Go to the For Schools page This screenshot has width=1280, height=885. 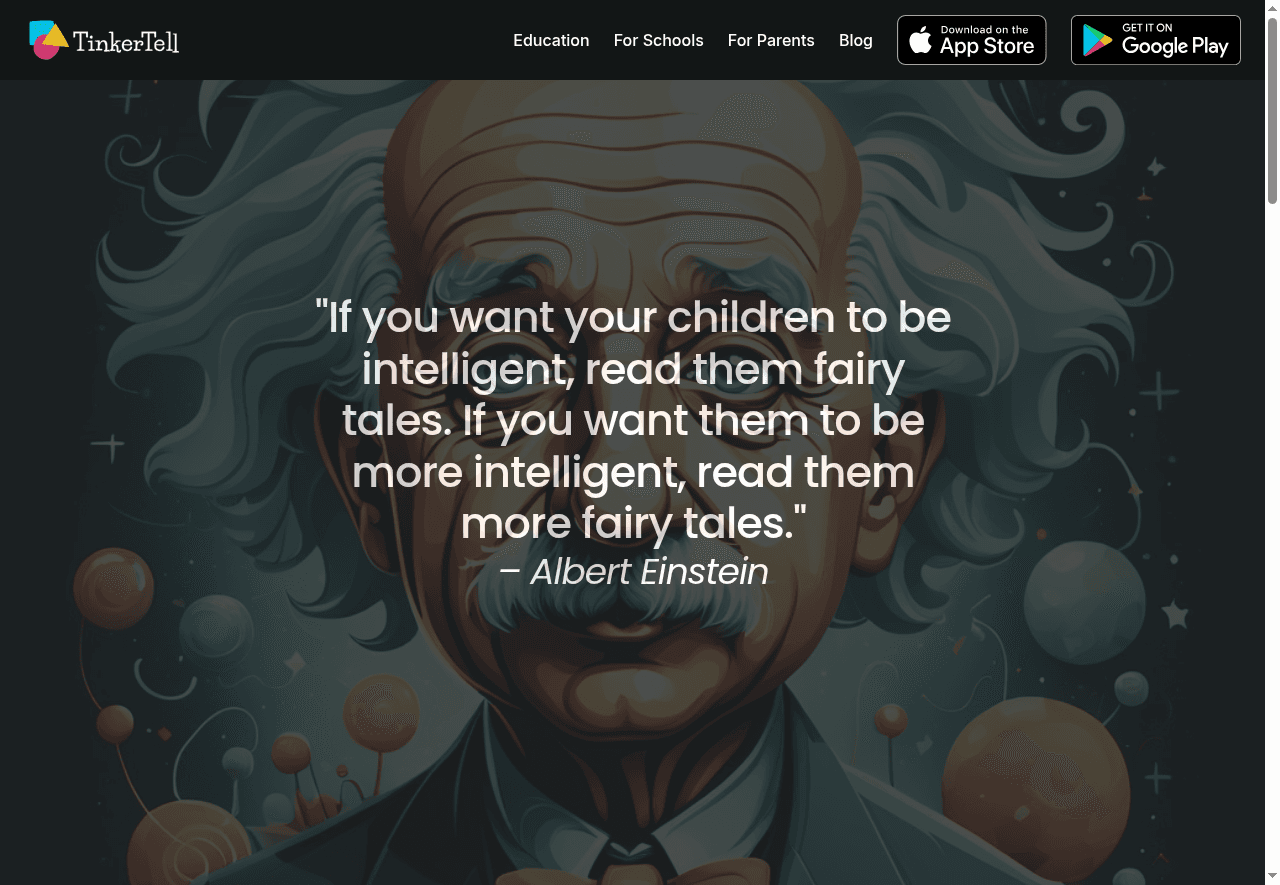point(658,40)
